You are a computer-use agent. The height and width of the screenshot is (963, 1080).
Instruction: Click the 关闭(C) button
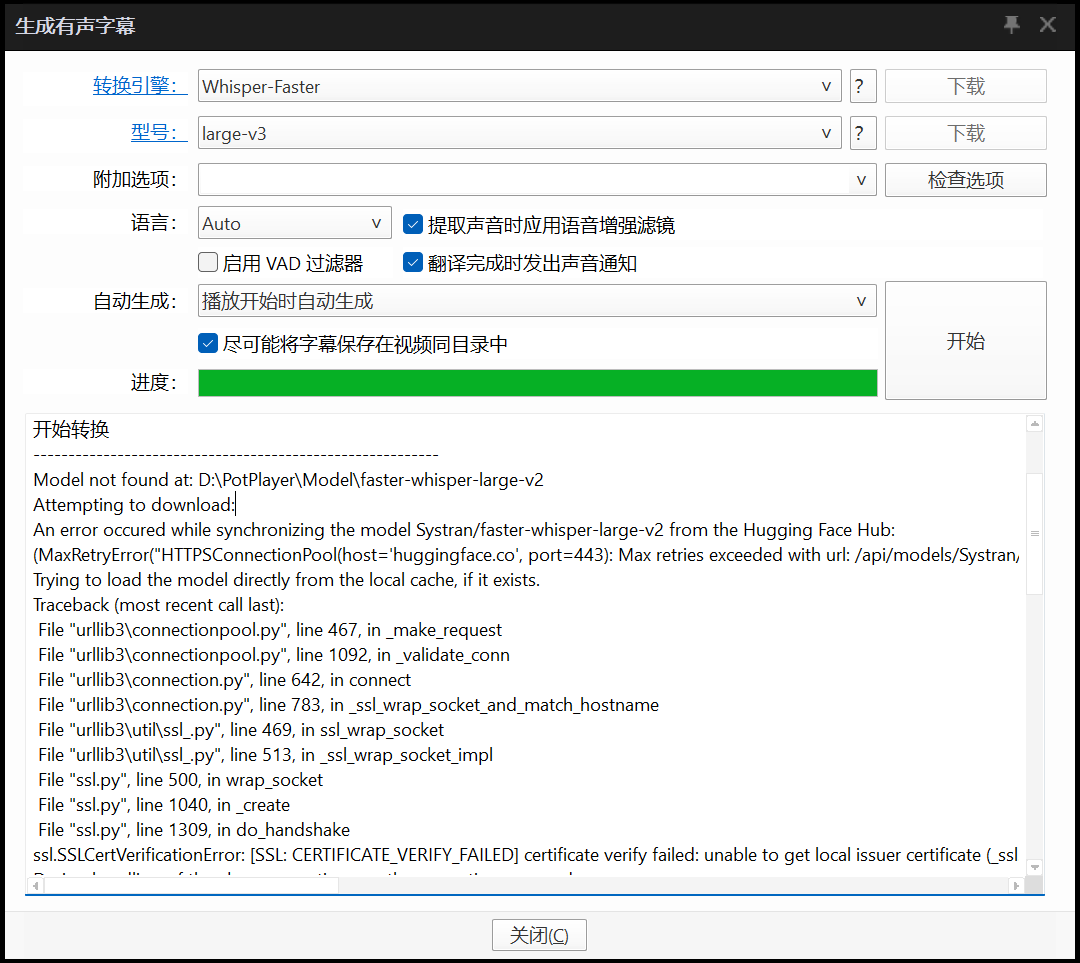(x=539, y=935)
